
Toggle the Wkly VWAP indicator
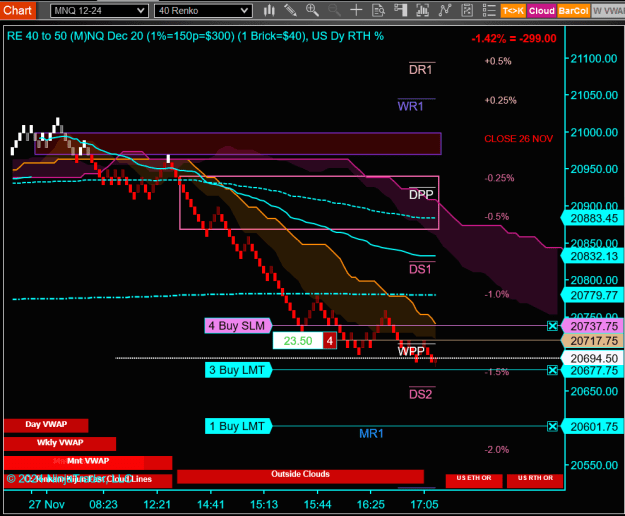pos(60,443)
